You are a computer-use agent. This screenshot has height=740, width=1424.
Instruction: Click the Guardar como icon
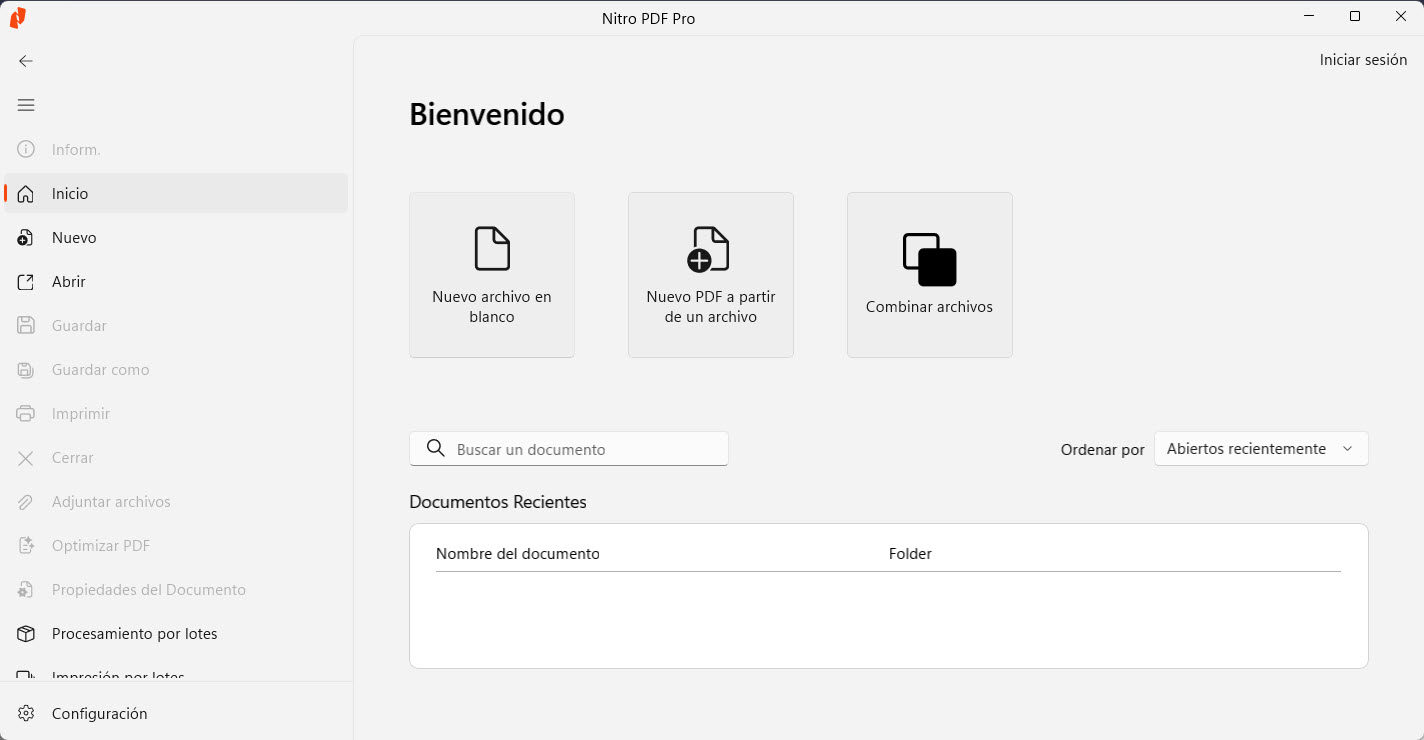(x=26, y=370)
